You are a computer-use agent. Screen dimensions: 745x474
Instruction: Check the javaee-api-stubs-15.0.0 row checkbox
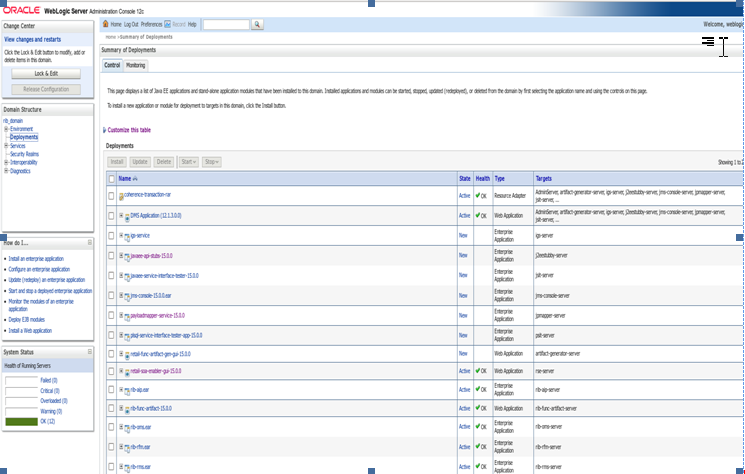[112, 256]
